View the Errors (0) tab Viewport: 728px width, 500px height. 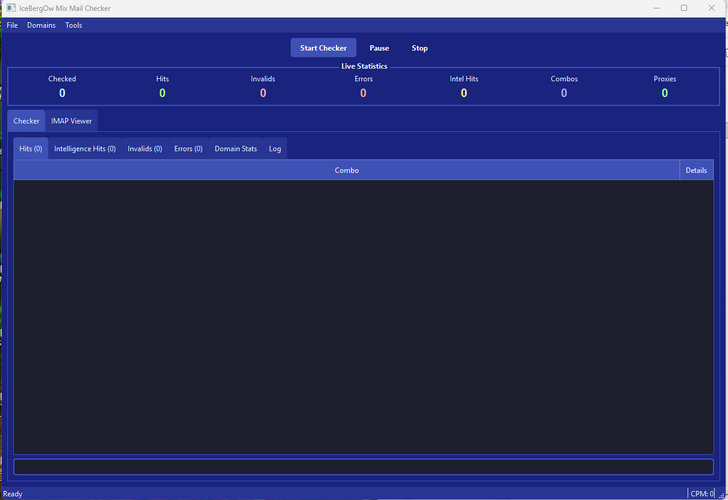tap(188, 149)
